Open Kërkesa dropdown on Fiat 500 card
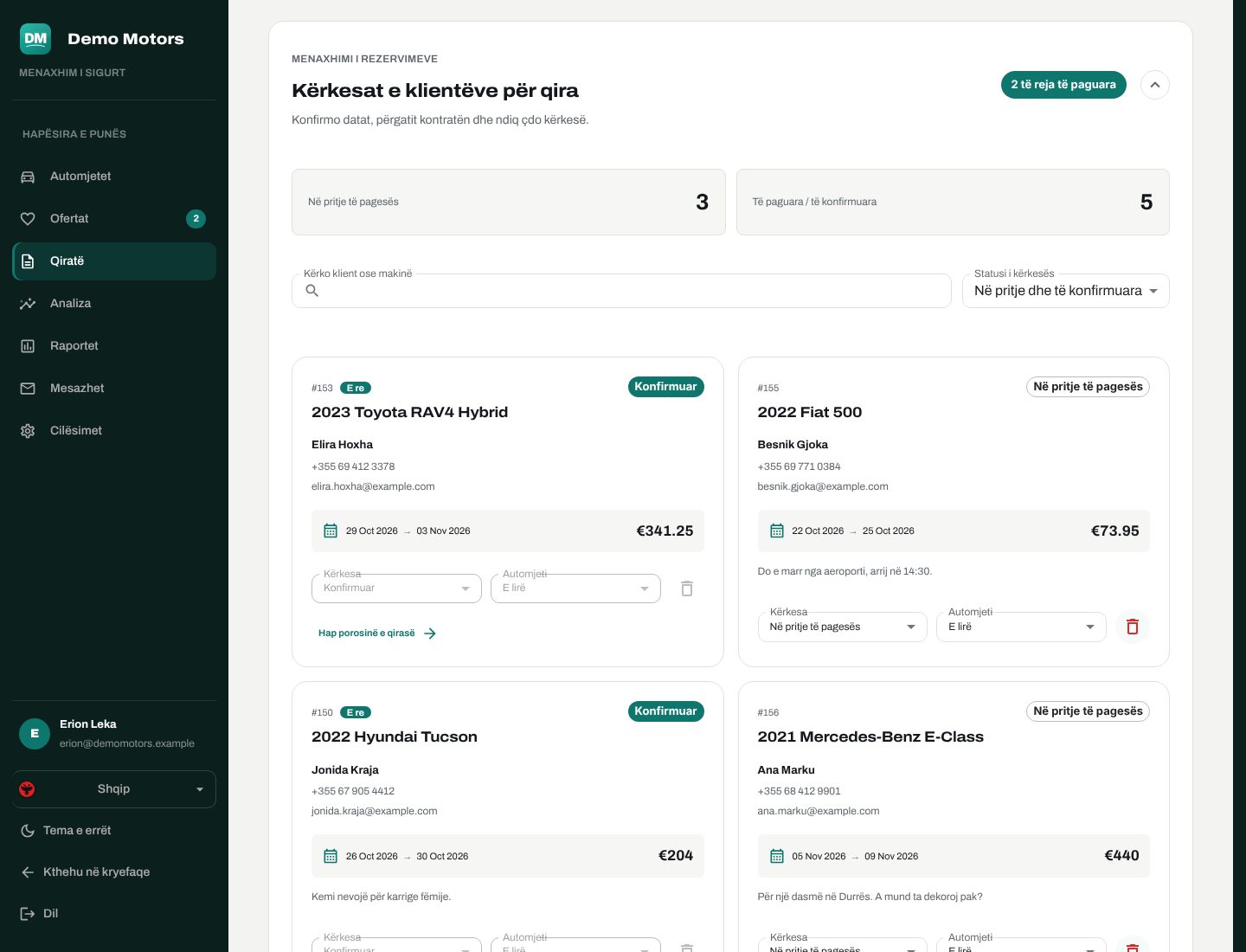Image resolution: width=1246 pixels, height=952 pixels. click(843, 627)
